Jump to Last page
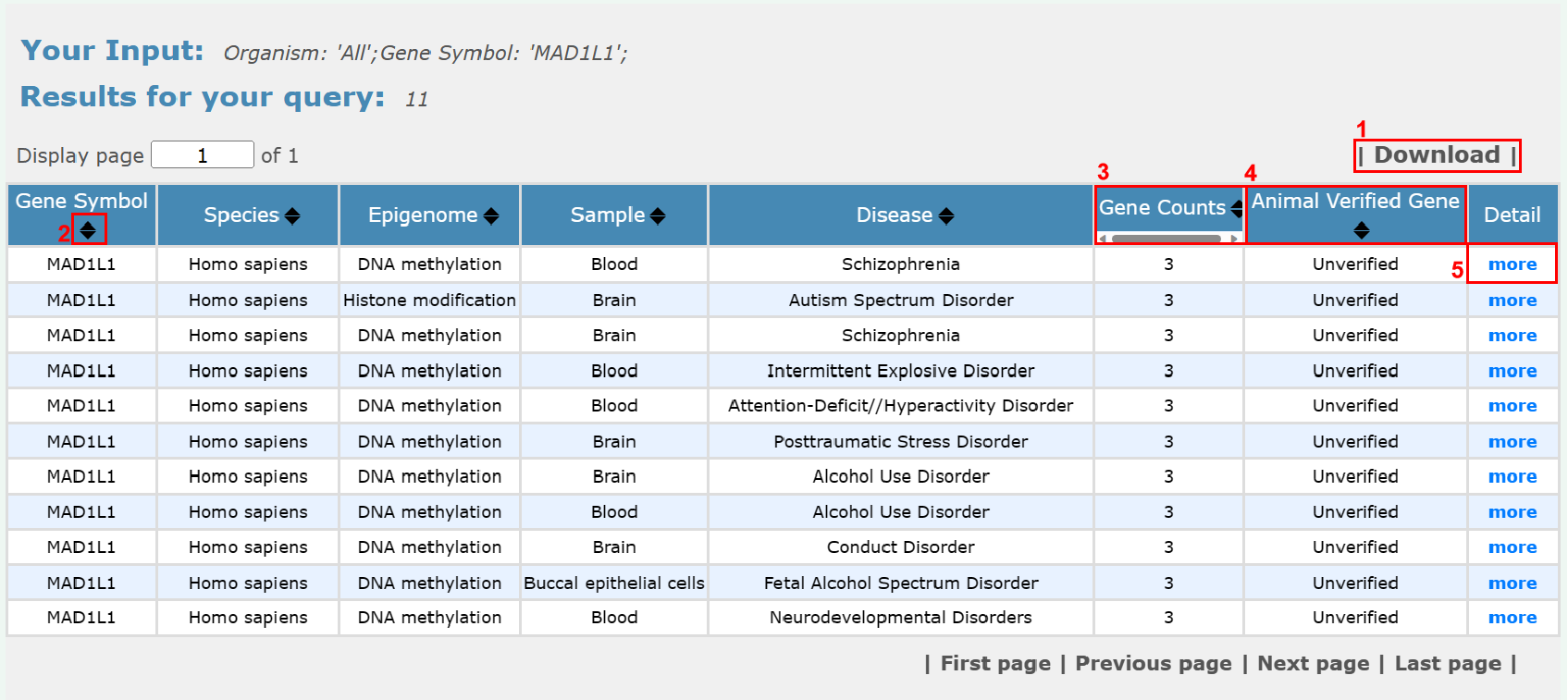Image resolution: width=1568 pixels, height=700 pixels. click(1448, 664)
